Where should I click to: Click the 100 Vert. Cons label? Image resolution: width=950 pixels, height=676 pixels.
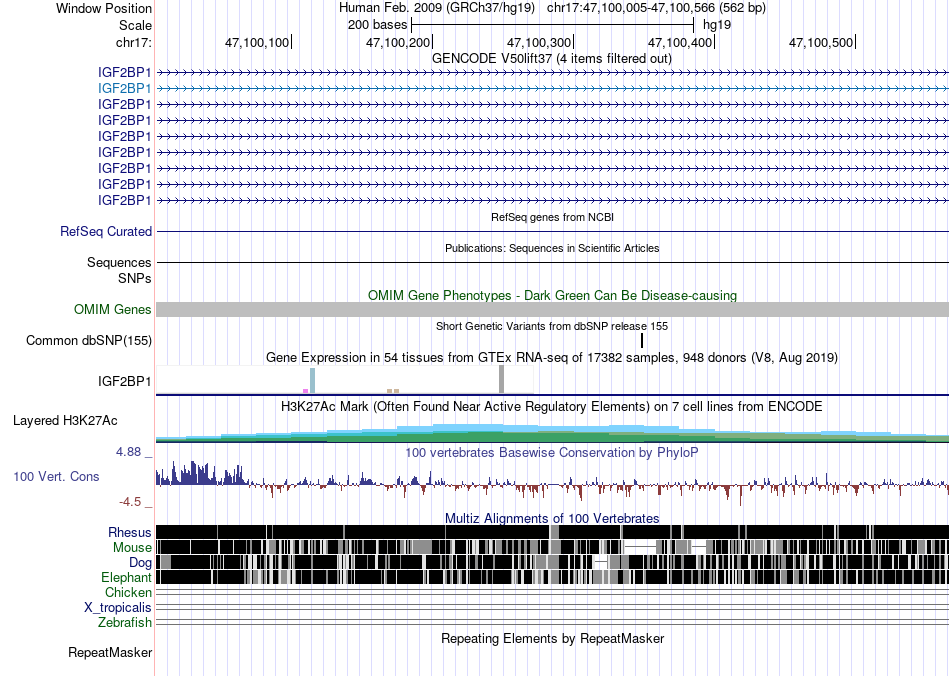coord(56,477)
